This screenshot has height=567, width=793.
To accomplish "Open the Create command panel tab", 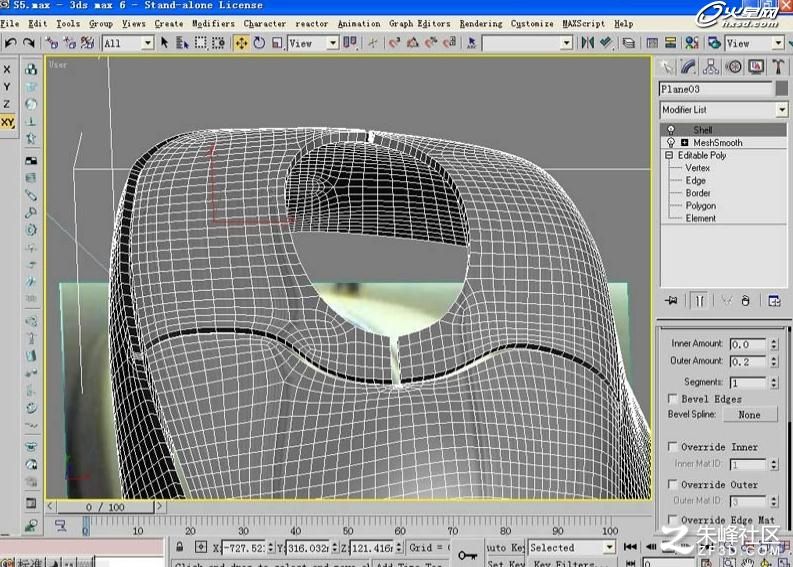I will point(668,67).
